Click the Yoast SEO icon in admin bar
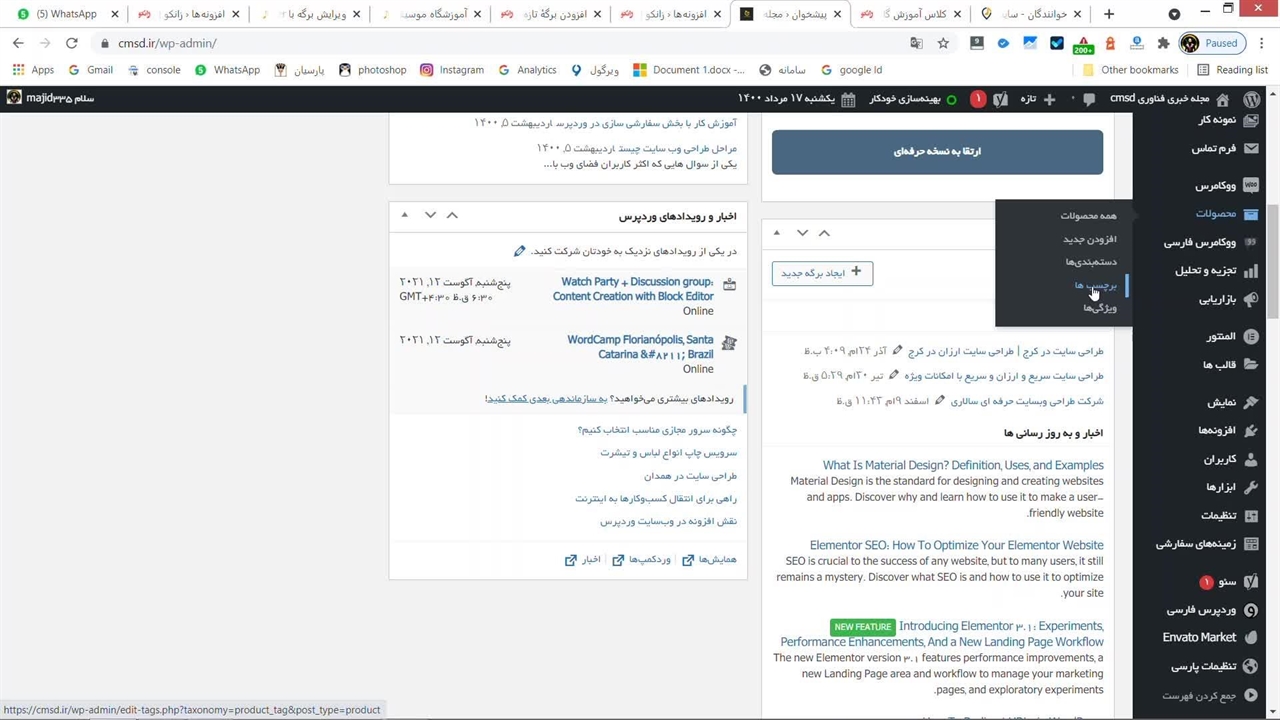 (x=1002, y=99)
